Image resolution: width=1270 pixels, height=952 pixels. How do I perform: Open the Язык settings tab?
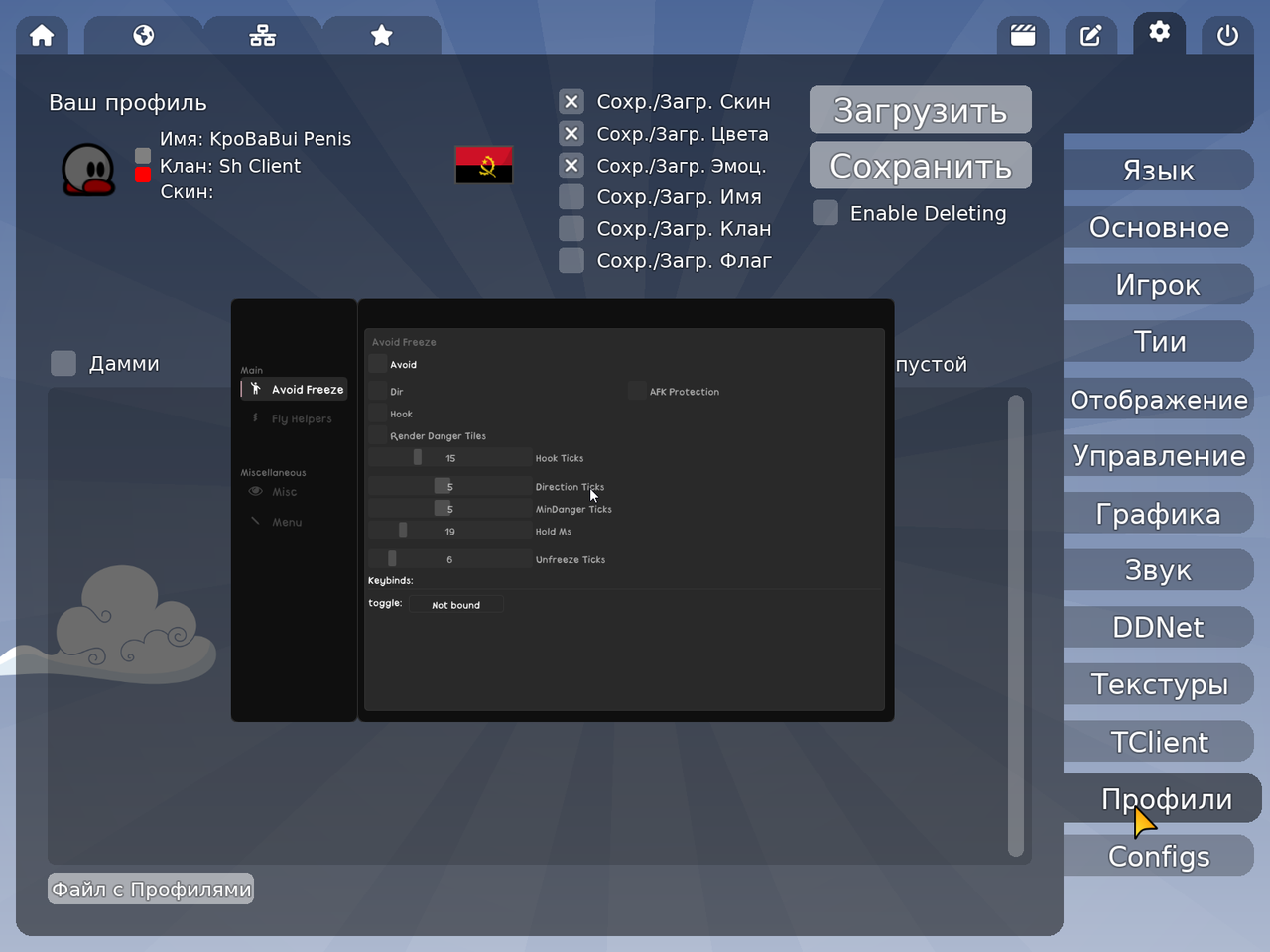(x=1159, y=171)
